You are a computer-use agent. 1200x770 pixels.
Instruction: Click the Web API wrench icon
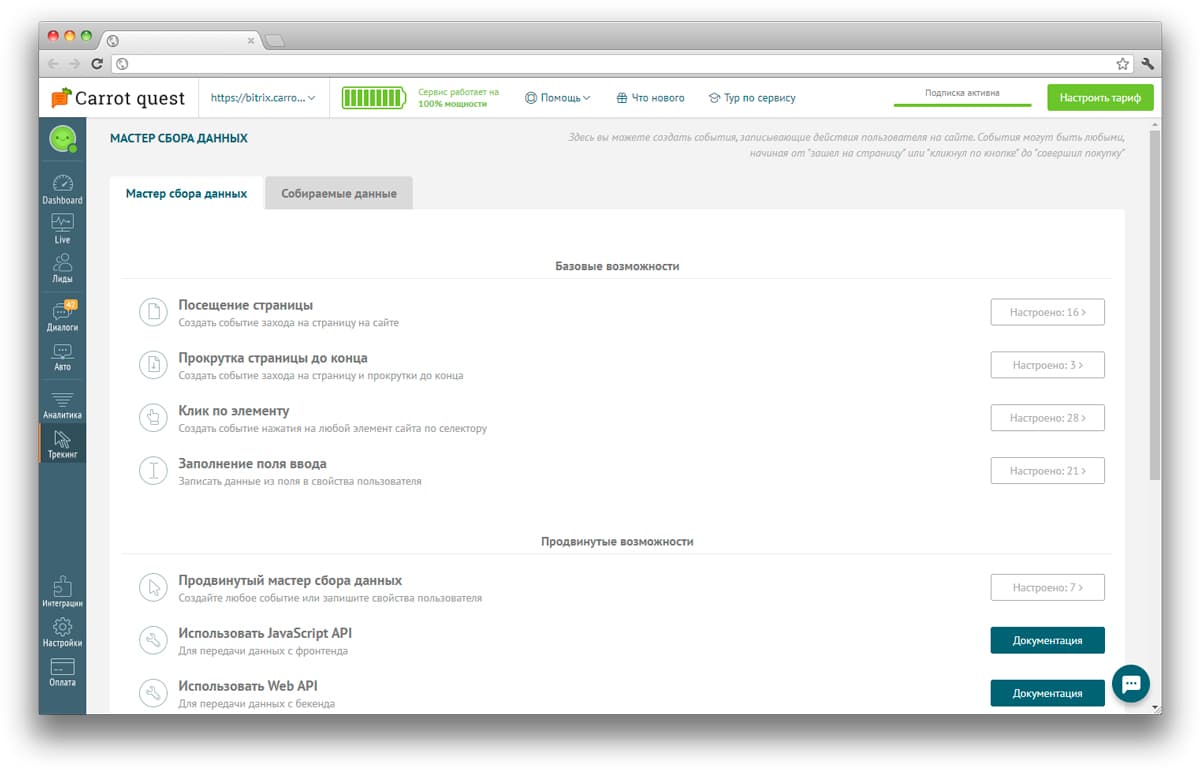[153, 694]
